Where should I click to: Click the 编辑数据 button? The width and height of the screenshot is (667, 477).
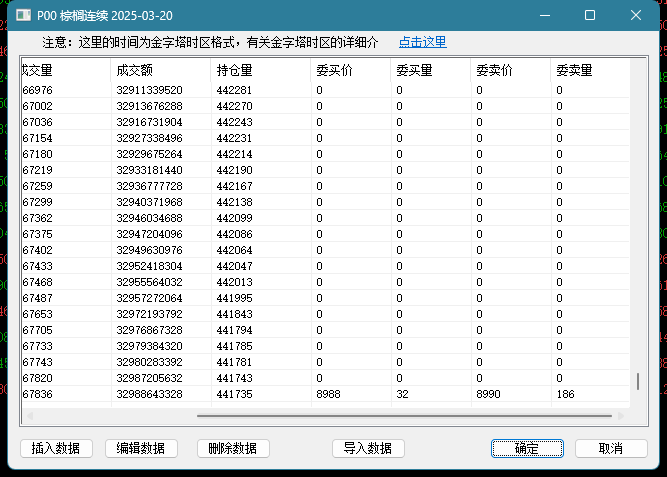[x=141, y=448]
